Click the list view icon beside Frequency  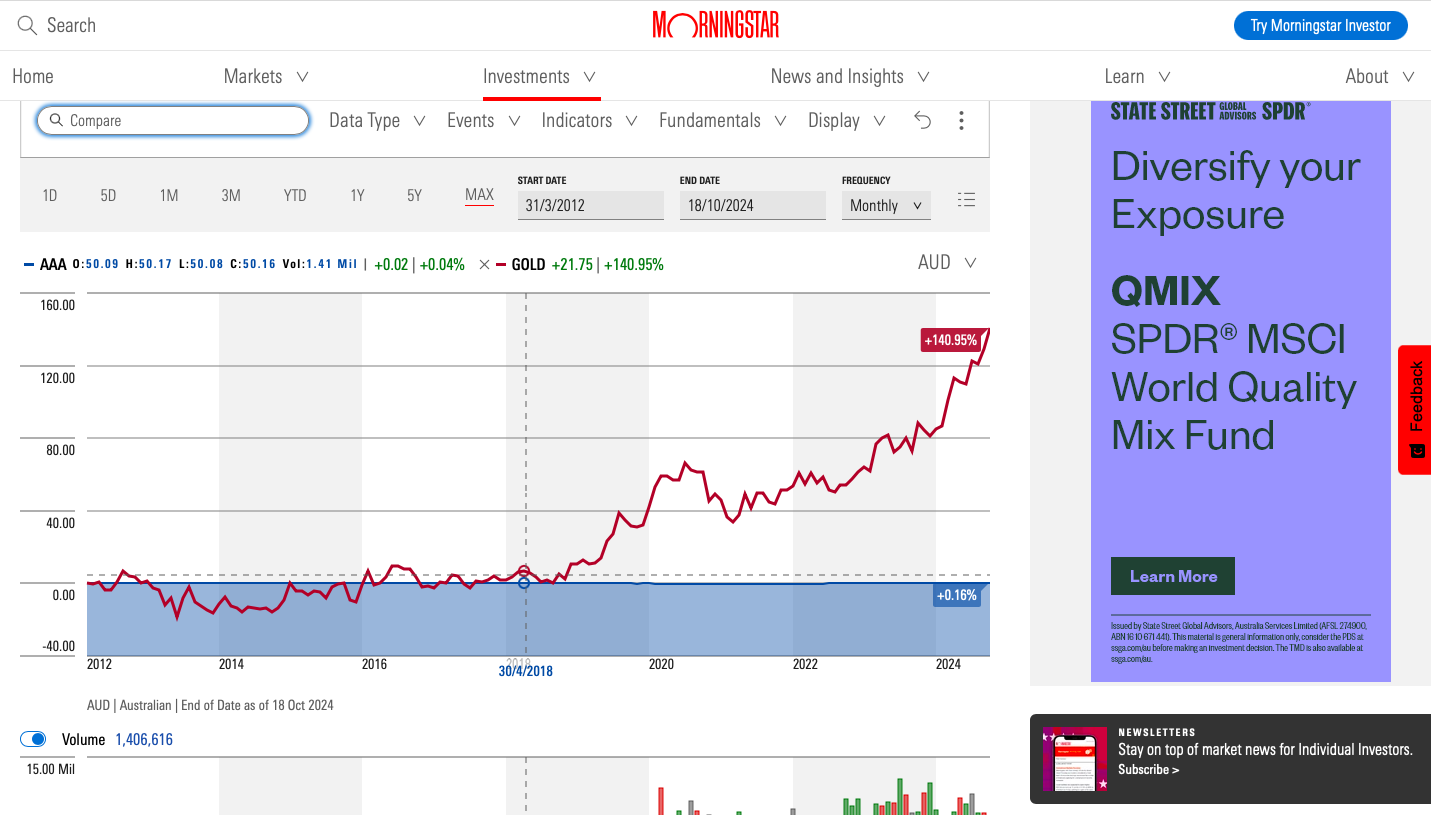966,200
